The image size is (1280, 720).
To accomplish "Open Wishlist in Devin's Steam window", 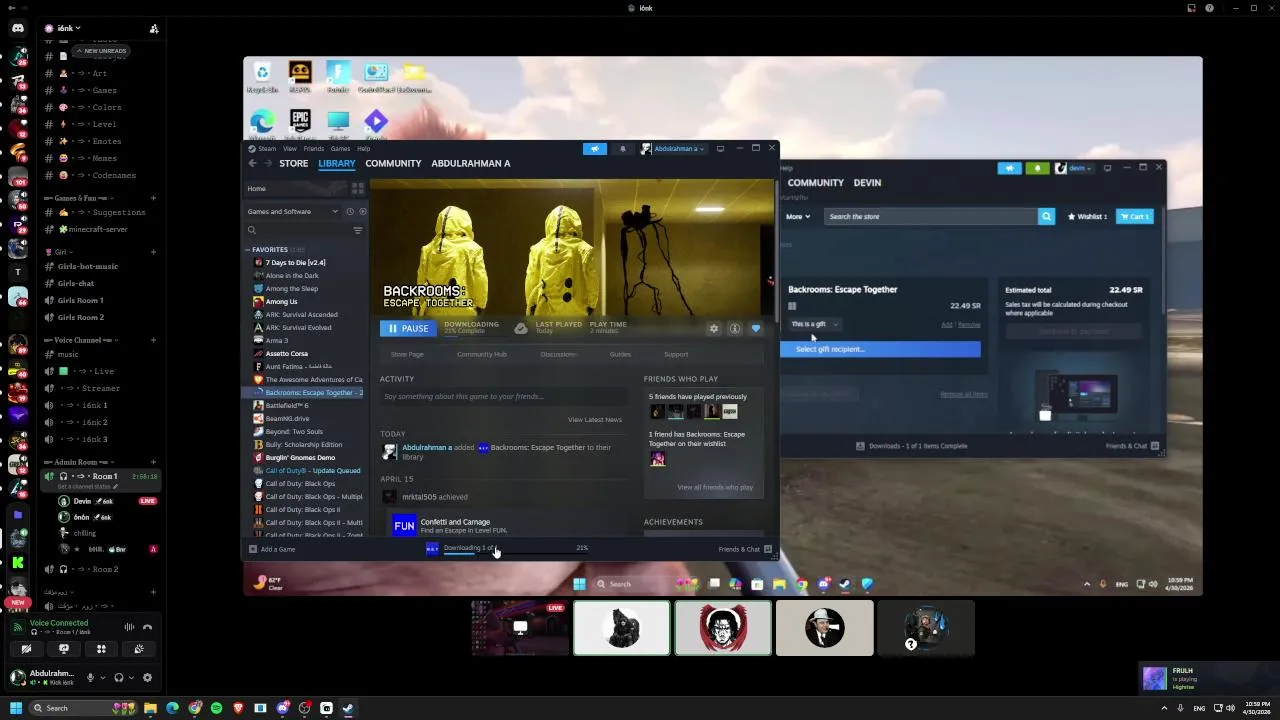I will click(x=1087, y=216).
